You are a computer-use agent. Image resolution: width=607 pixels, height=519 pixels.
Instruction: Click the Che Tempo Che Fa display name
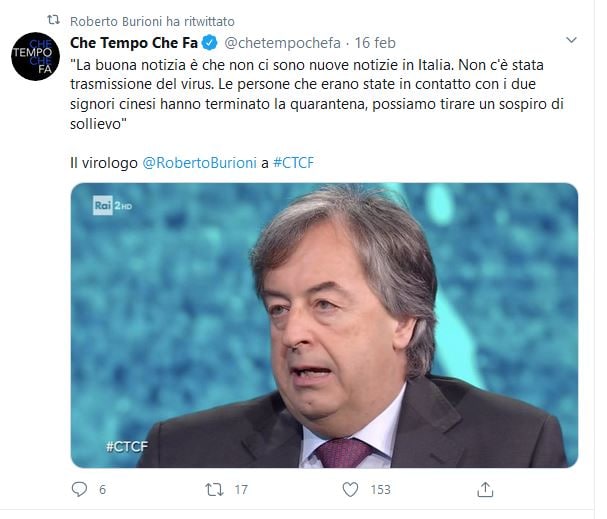(x=134, y=43)
